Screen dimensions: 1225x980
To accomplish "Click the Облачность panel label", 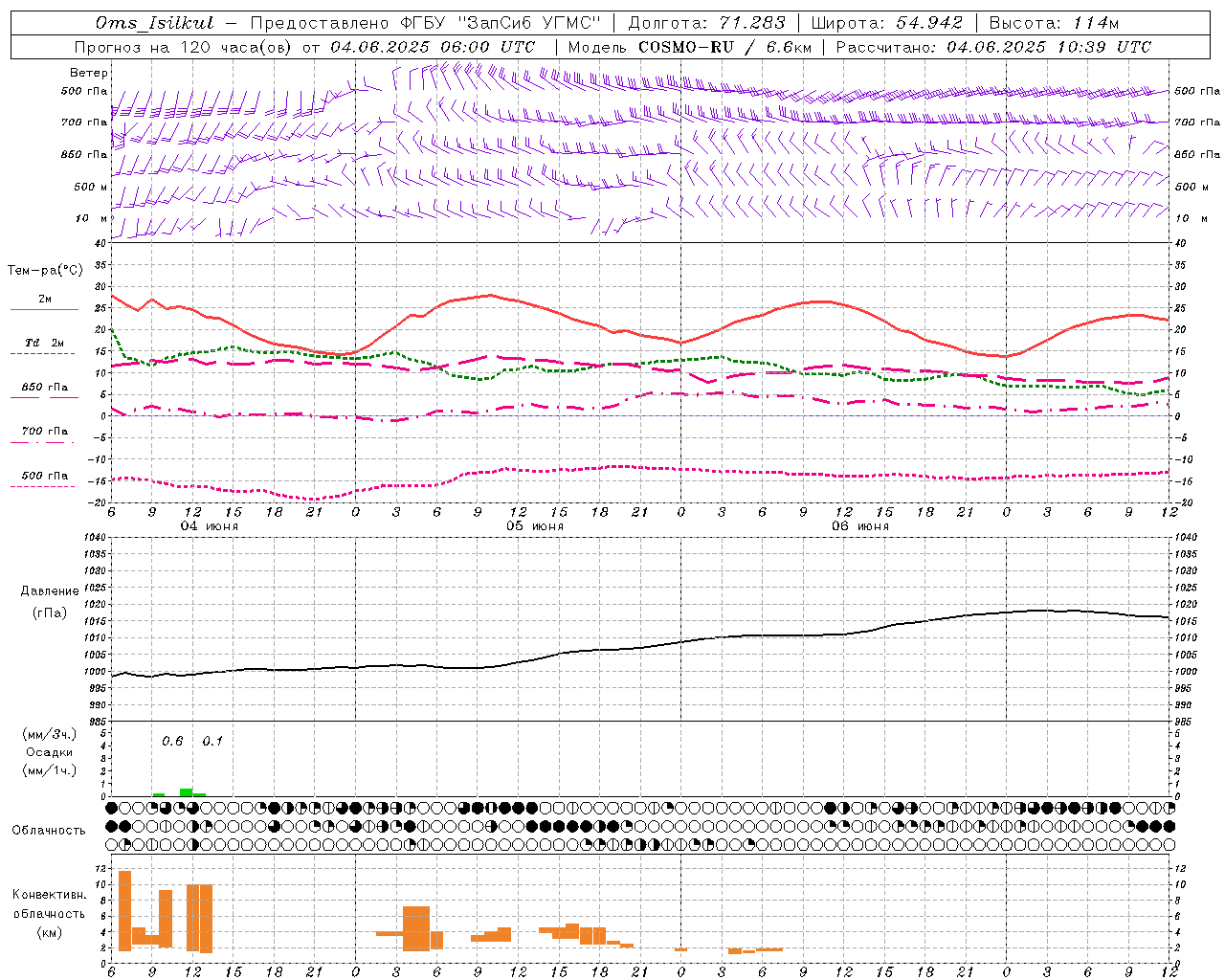I will pyautogui.click(x=49, y=831).
